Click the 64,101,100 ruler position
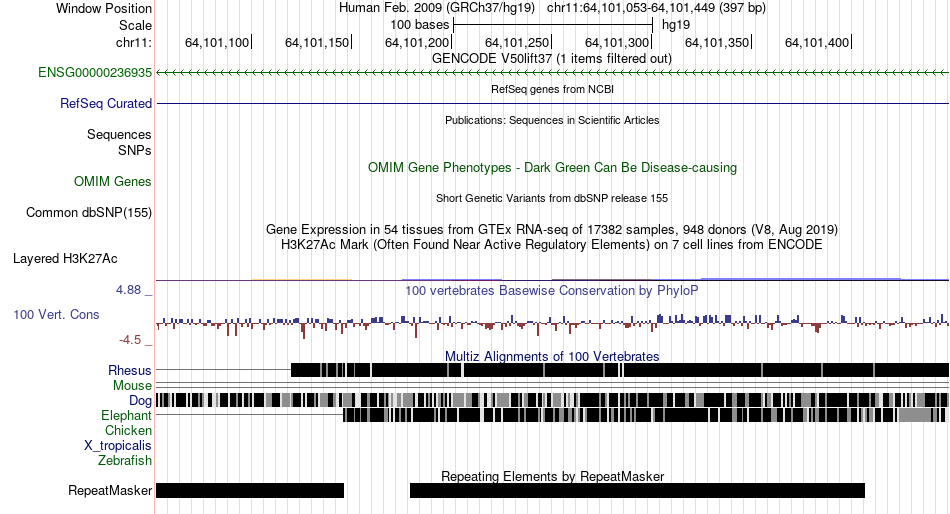Viewport: 950px width, 514px height. point(217,42)
